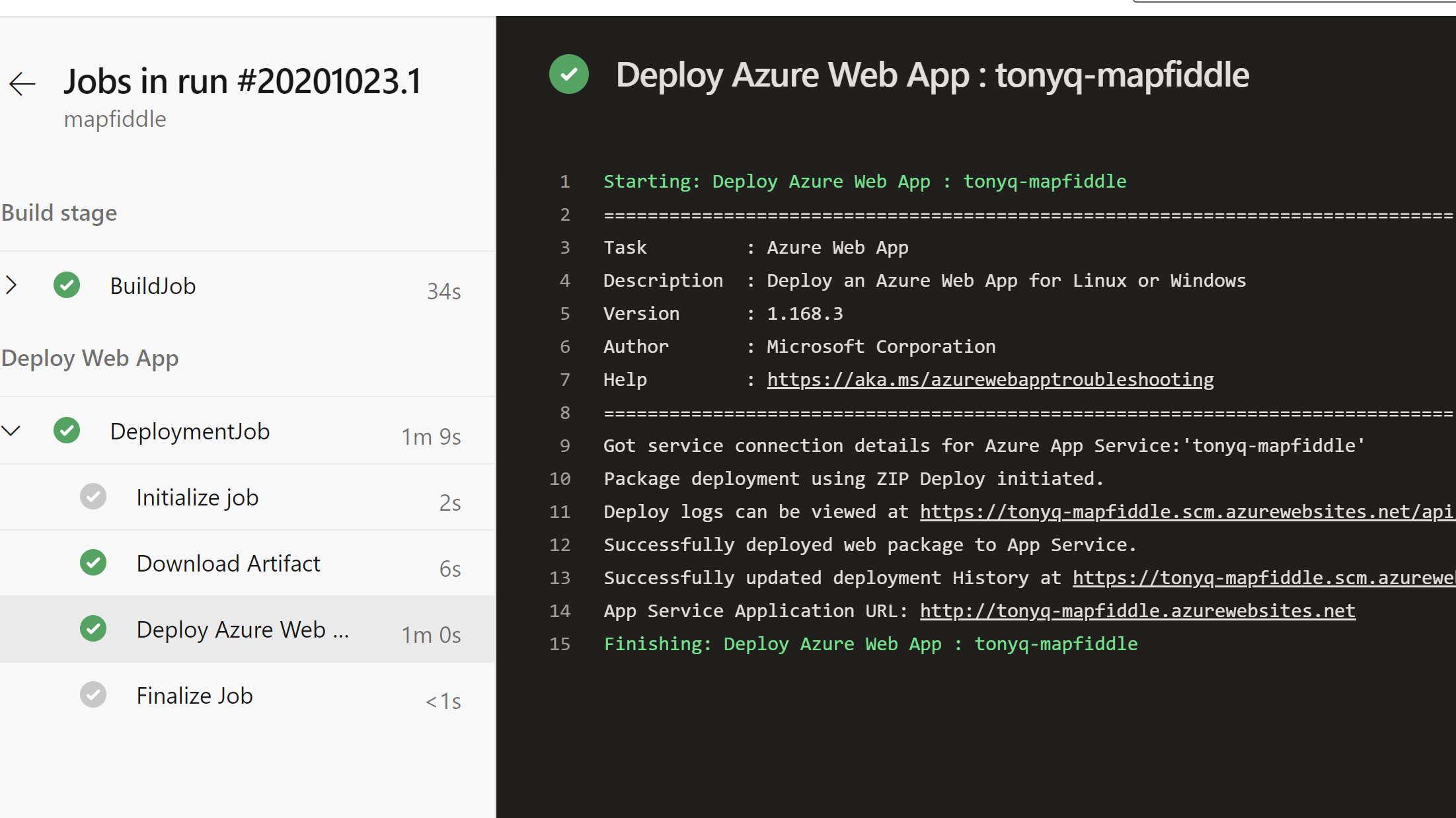The width and height of the screenshot is (1456, 818).
Task: Select the Download Artifact step
Action: [x=228, y=564]
